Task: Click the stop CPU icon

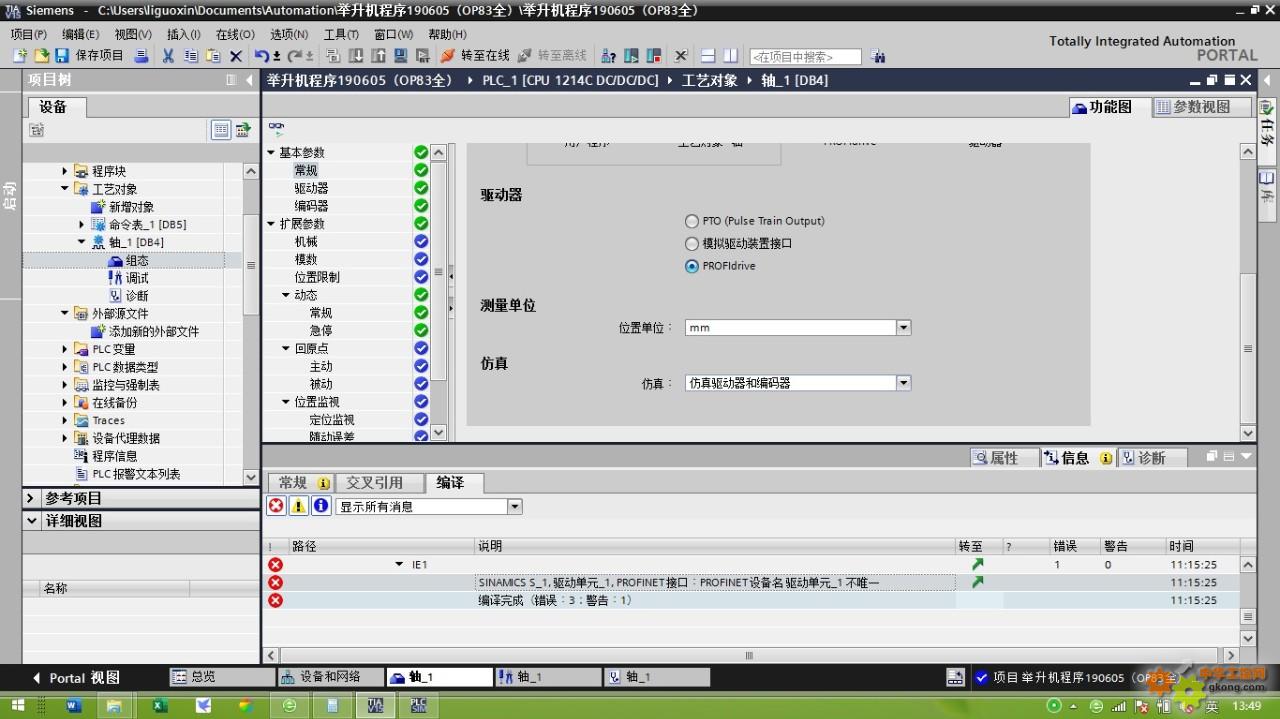Action: coord(654,56)
